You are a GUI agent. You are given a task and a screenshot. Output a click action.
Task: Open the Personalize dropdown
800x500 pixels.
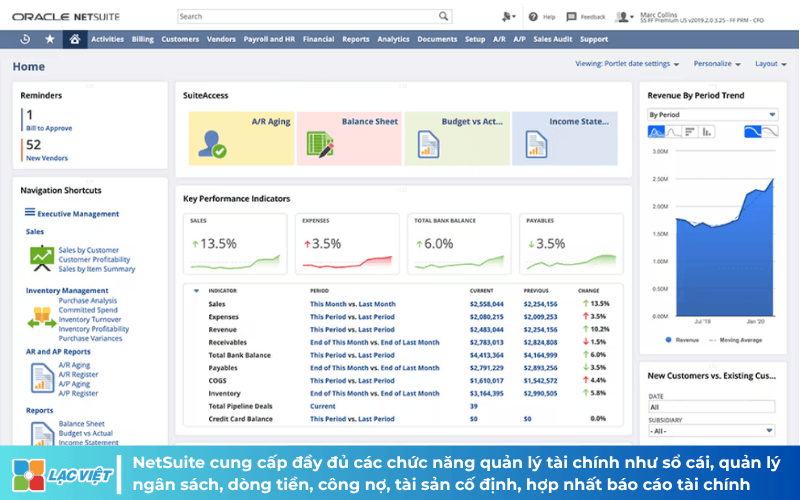point(717,64)
